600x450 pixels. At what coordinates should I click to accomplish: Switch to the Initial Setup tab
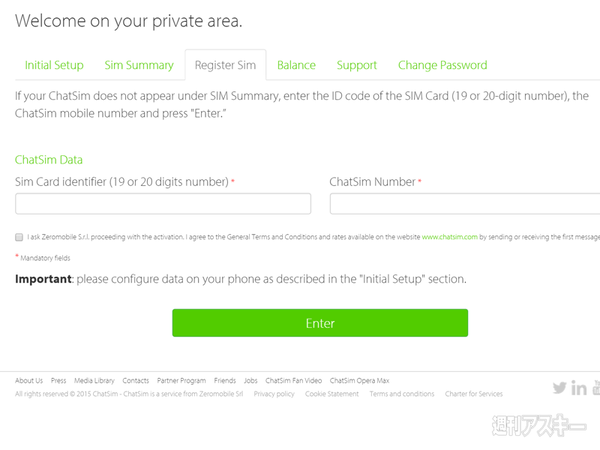(54, 65)
